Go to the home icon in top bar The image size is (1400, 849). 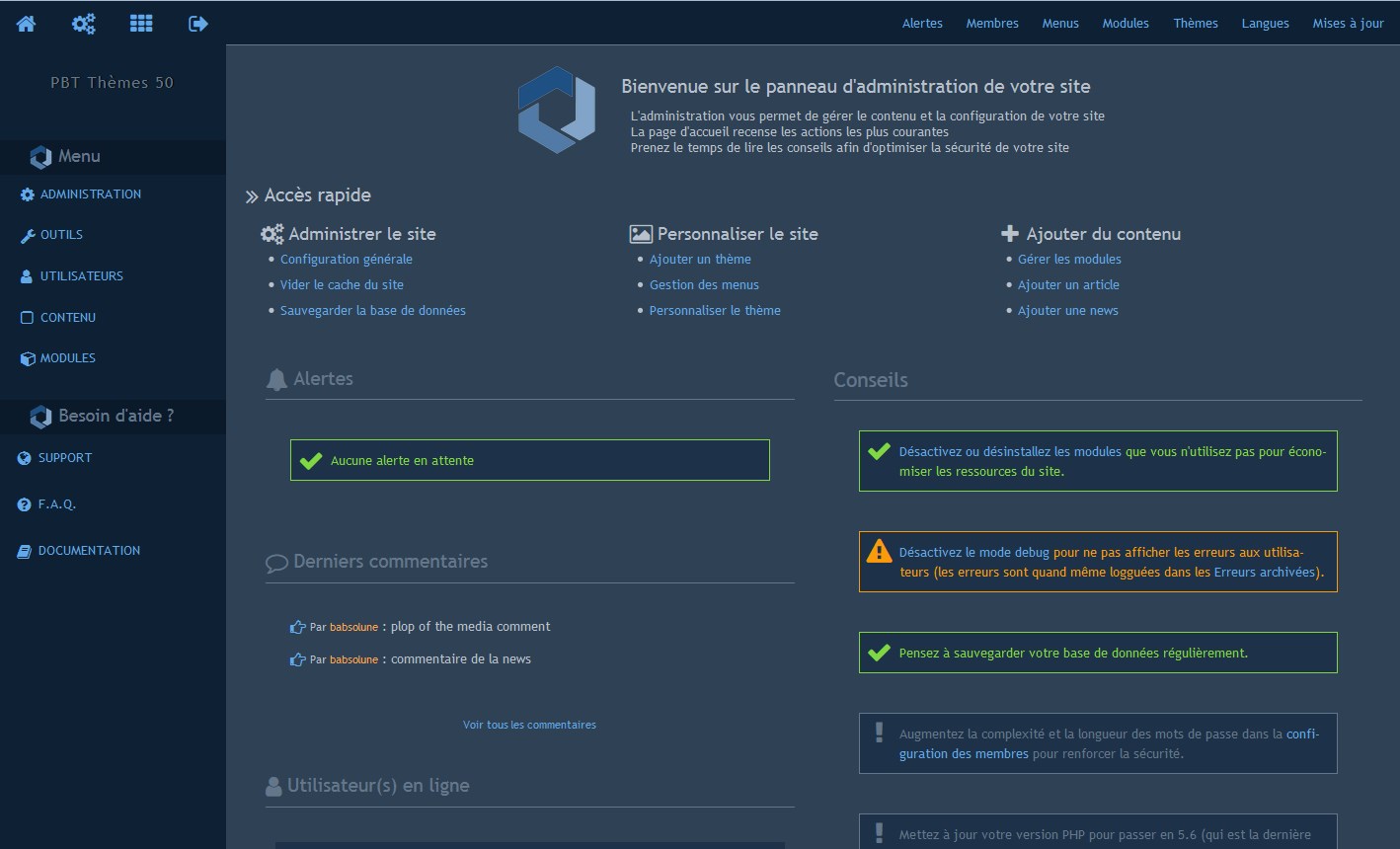tap(27, 24)
